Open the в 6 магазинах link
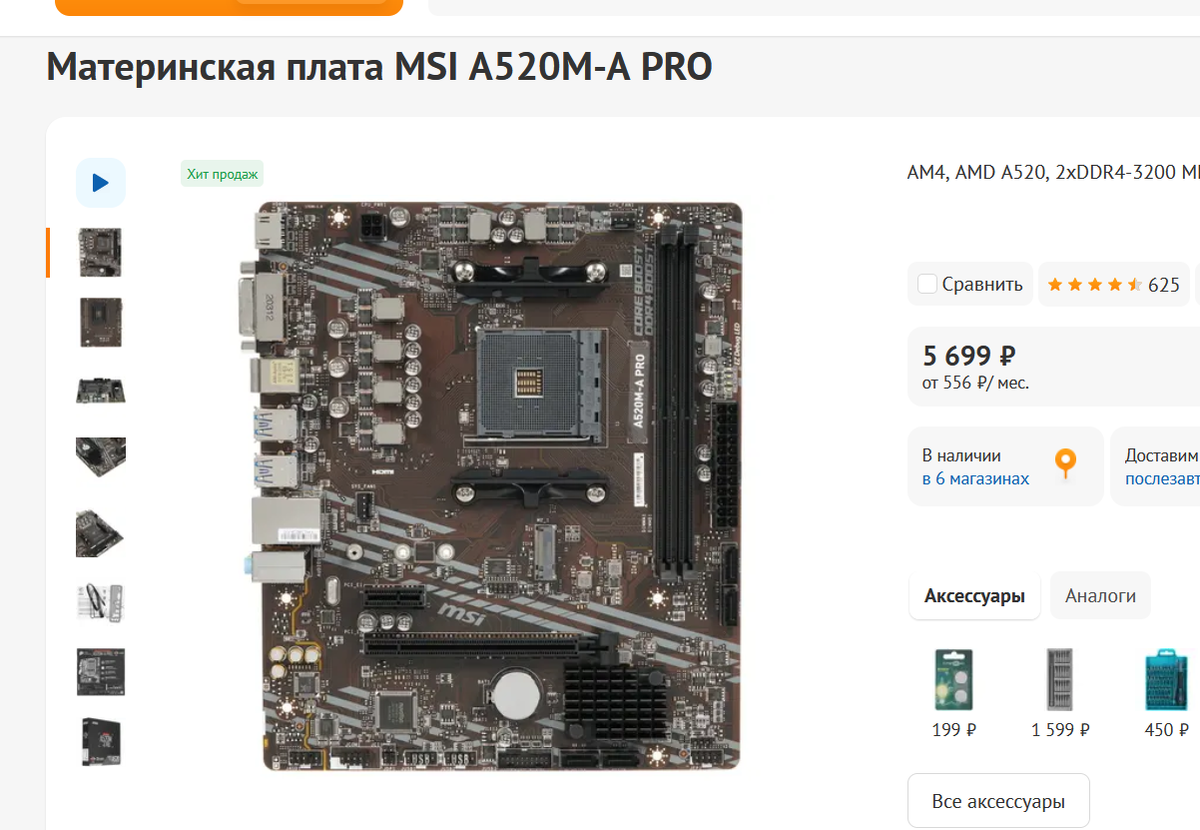The height and width of the screenshot is (830, 1200). pyautogui.click(x=975, y=479)
